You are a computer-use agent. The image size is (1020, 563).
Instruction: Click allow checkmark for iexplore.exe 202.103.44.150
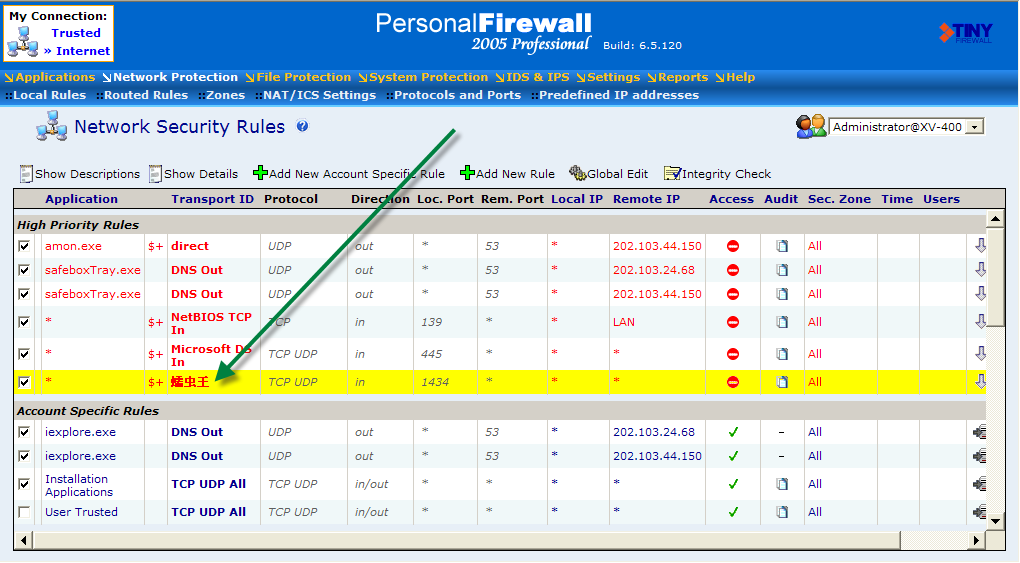(x=733, y=456)
